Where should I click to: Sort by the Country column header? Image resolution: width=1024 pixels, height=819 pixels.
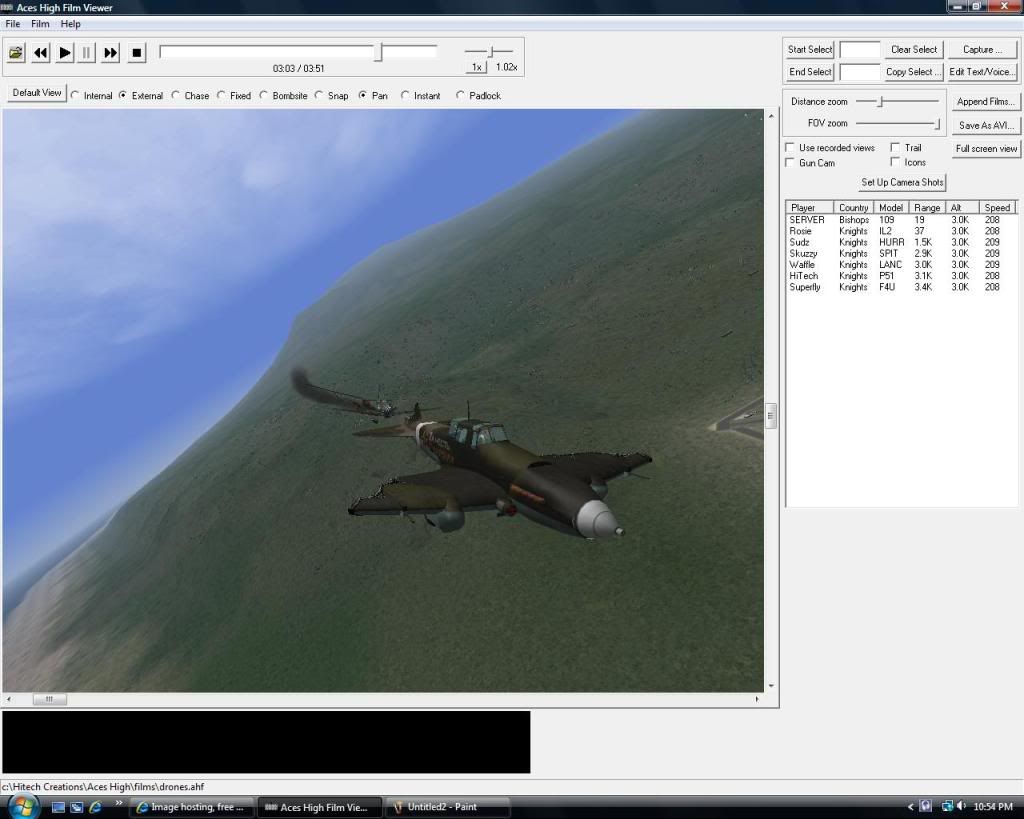pyautogui.click(x=854, y=208)
